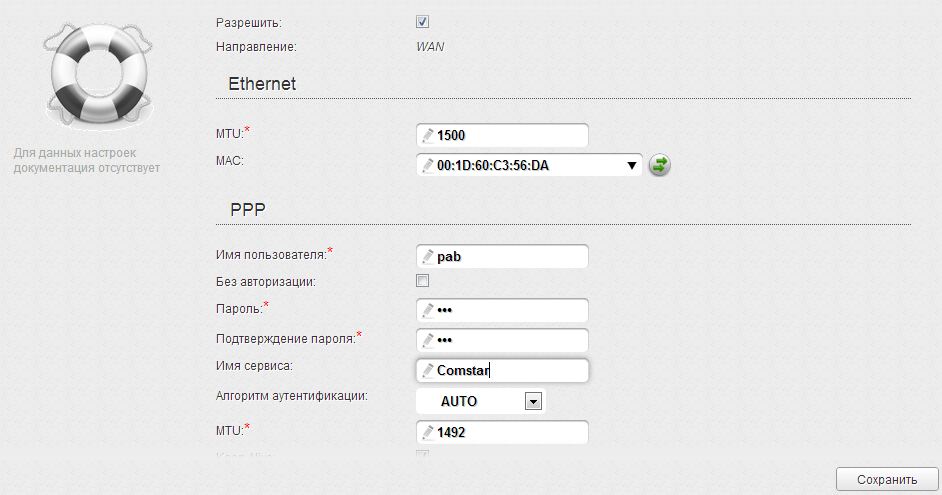Focus the Пароль password field
Viewport: 942px width, 495px height.
(510, 310)
